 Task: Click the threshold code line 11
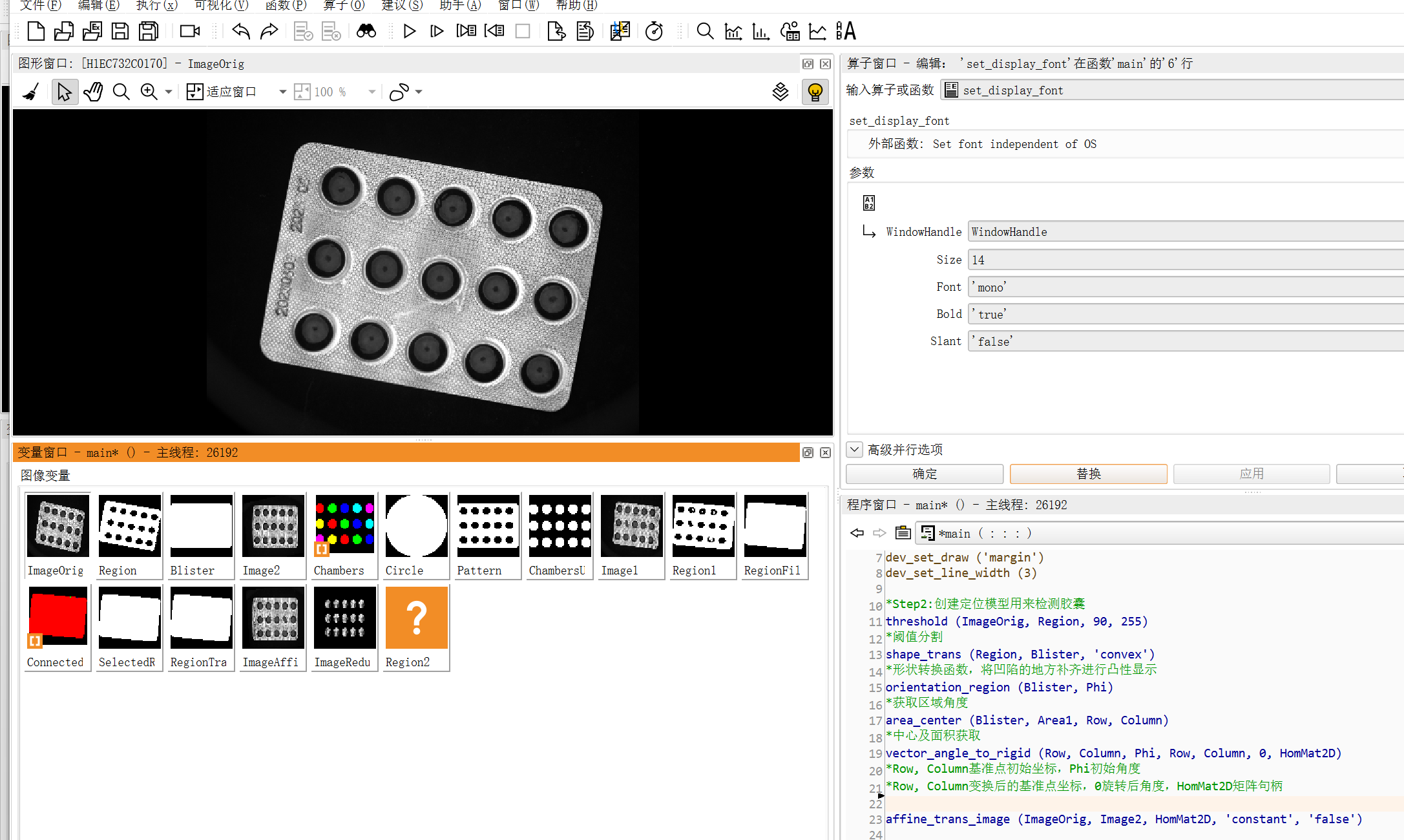click(1016, 622)
